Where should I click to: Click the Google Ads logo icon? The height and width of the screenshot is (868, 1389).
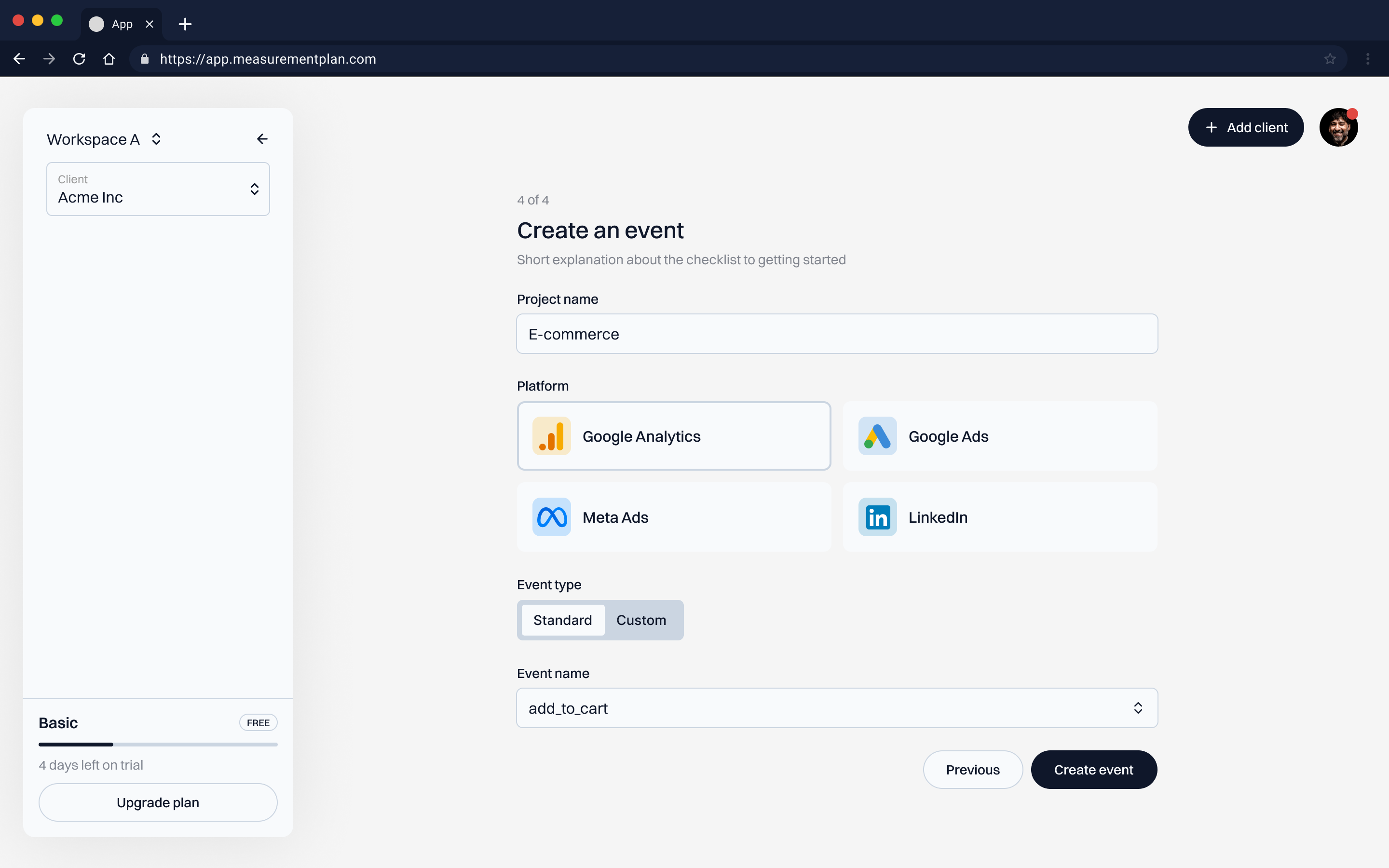click(877, 436)
